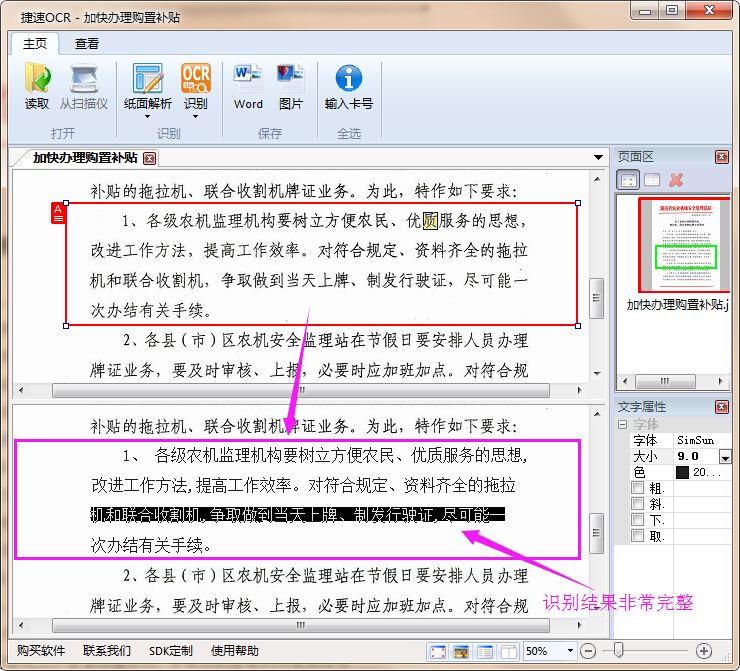Click the upper pane scroll up arrow
Image resolution: width=740 pixels, height=671 pixels.
(x=597, y=179)
